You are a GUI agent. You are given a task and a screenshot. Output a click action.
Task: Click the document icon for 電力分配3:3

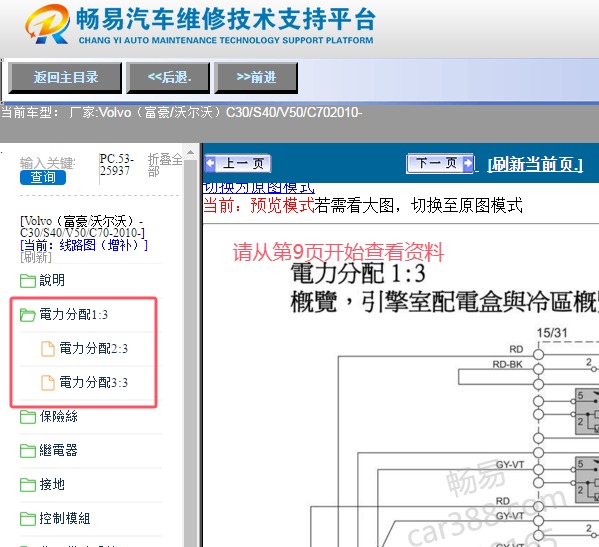(x=48, y=383)
